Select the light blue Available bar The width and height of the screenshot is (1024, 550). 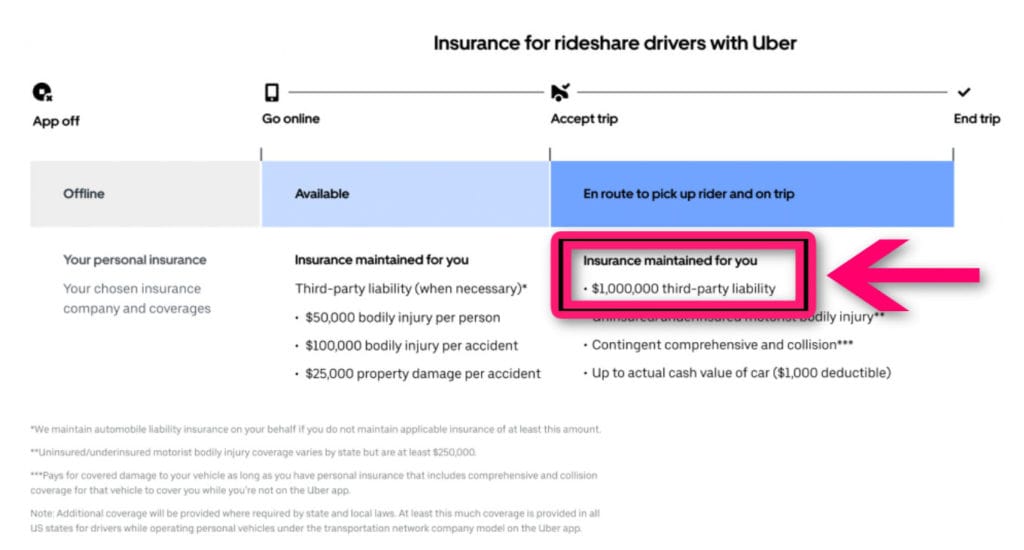[x=406, y=194]
